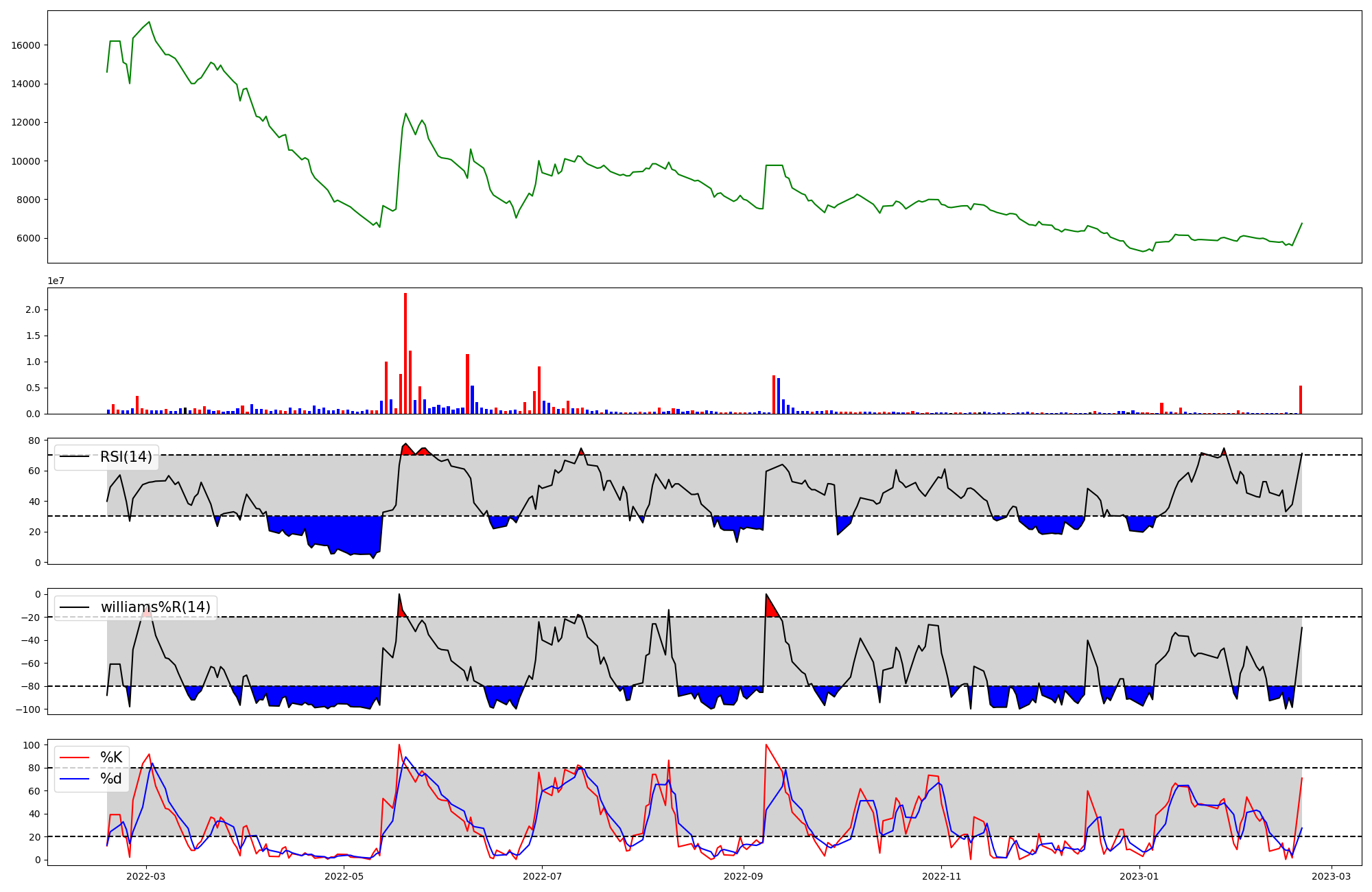Click the %d legend entry
The width and height of the screenshot is (1372, 892).
(x=111, y=779)
